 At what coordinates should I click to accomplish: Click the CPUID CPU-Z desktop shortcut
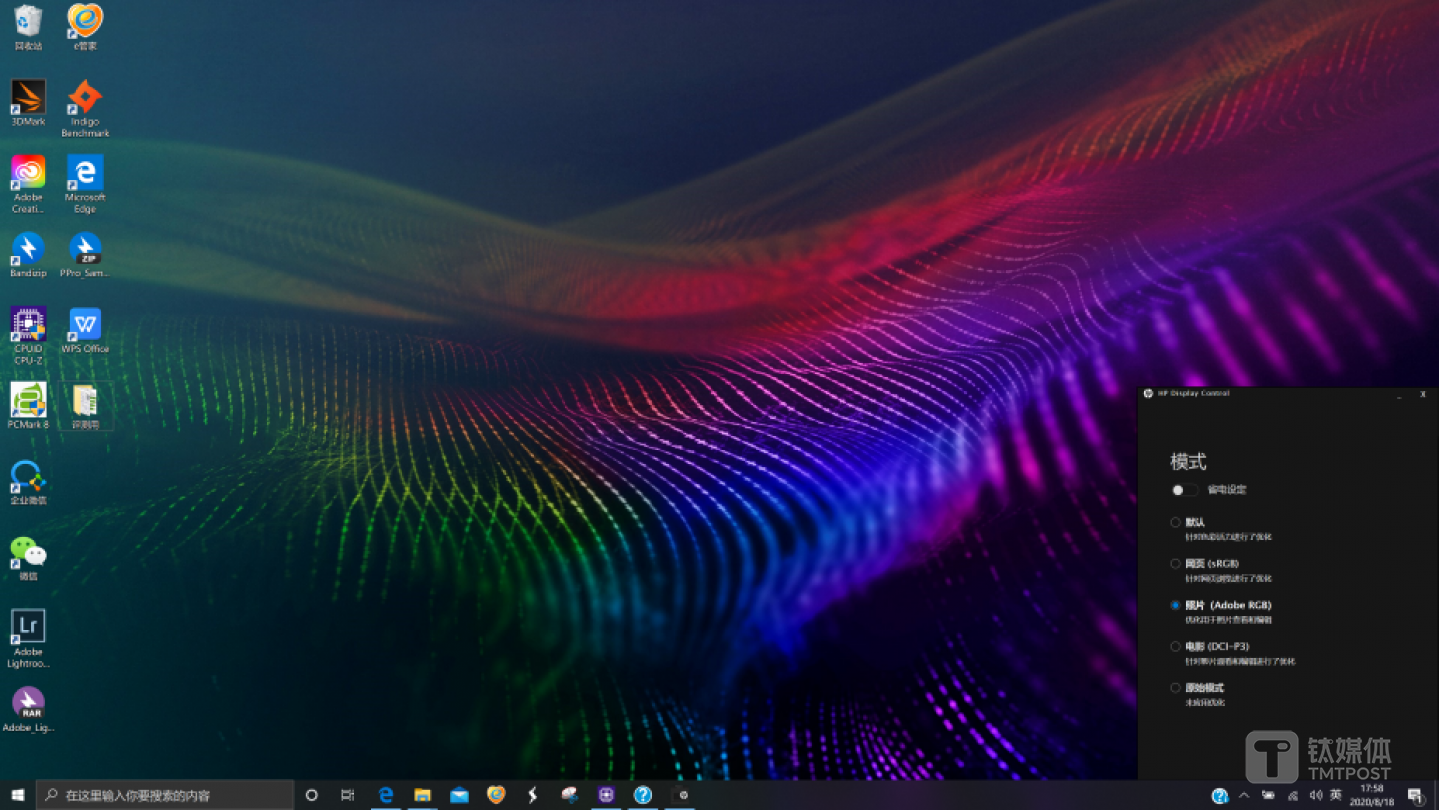(28, 336)
